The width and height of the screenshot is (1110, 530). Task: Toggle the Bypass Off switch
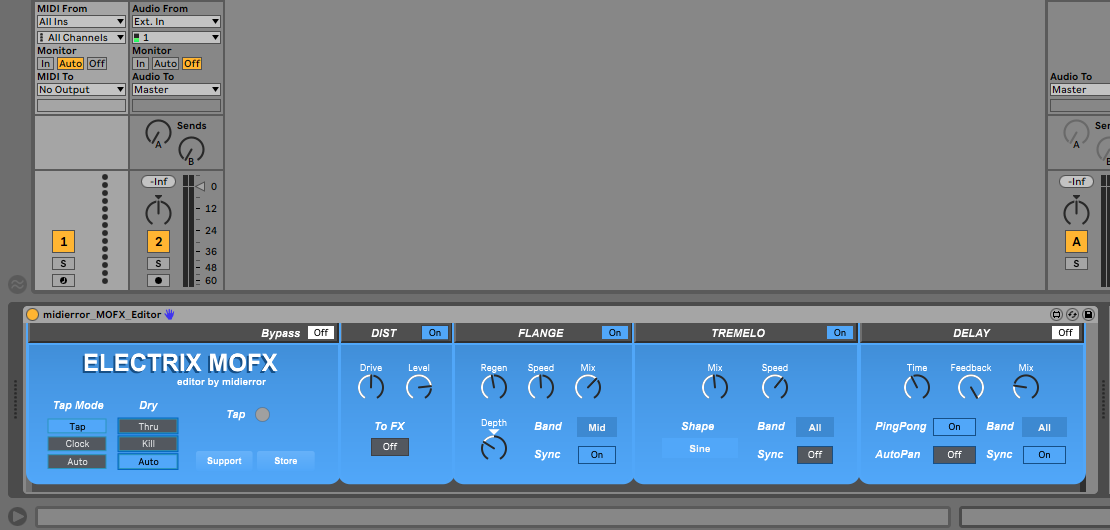(x=320, y=333)
